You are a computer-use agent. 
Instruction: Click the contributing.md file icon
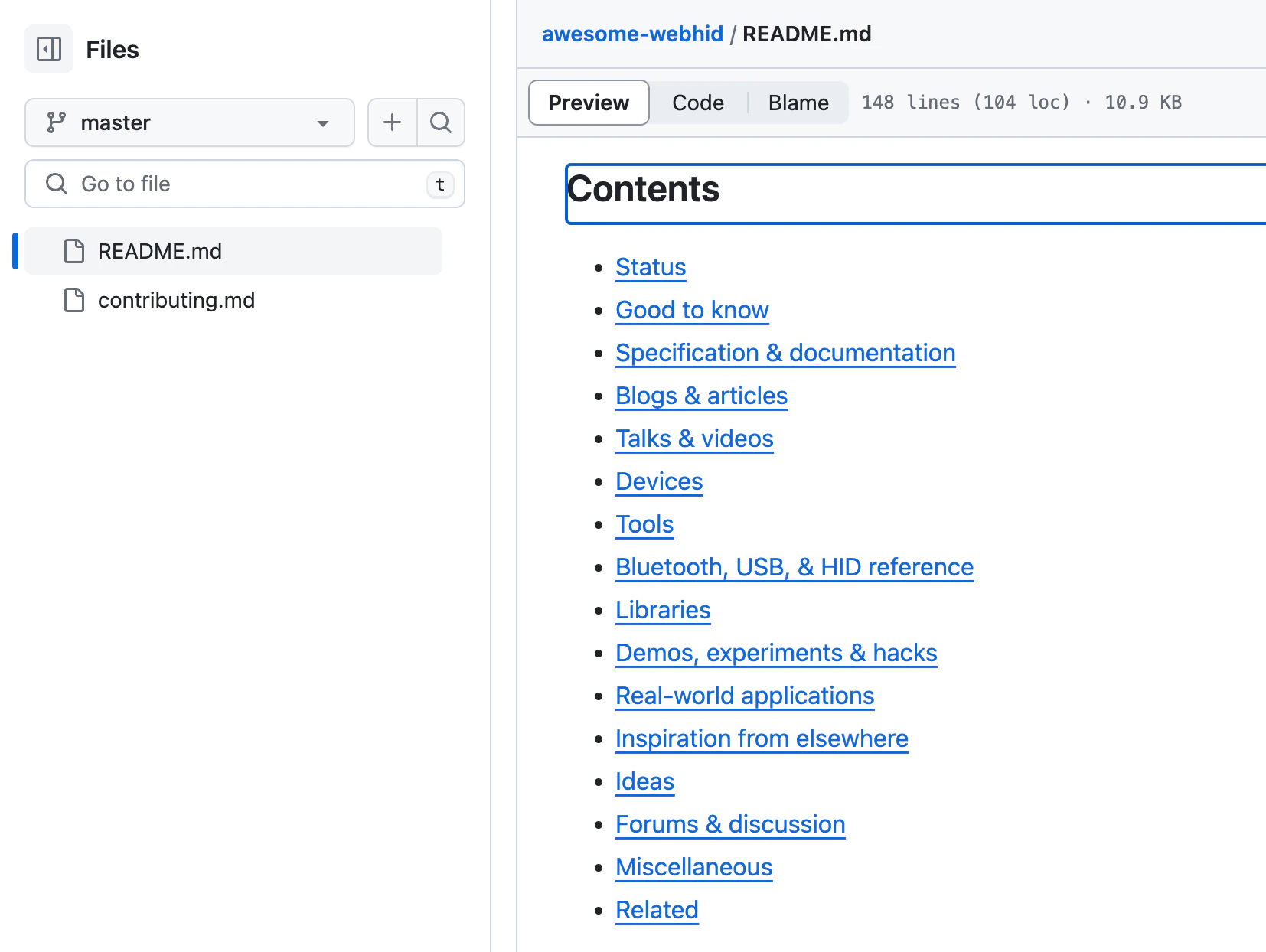(x=74, y=300)
